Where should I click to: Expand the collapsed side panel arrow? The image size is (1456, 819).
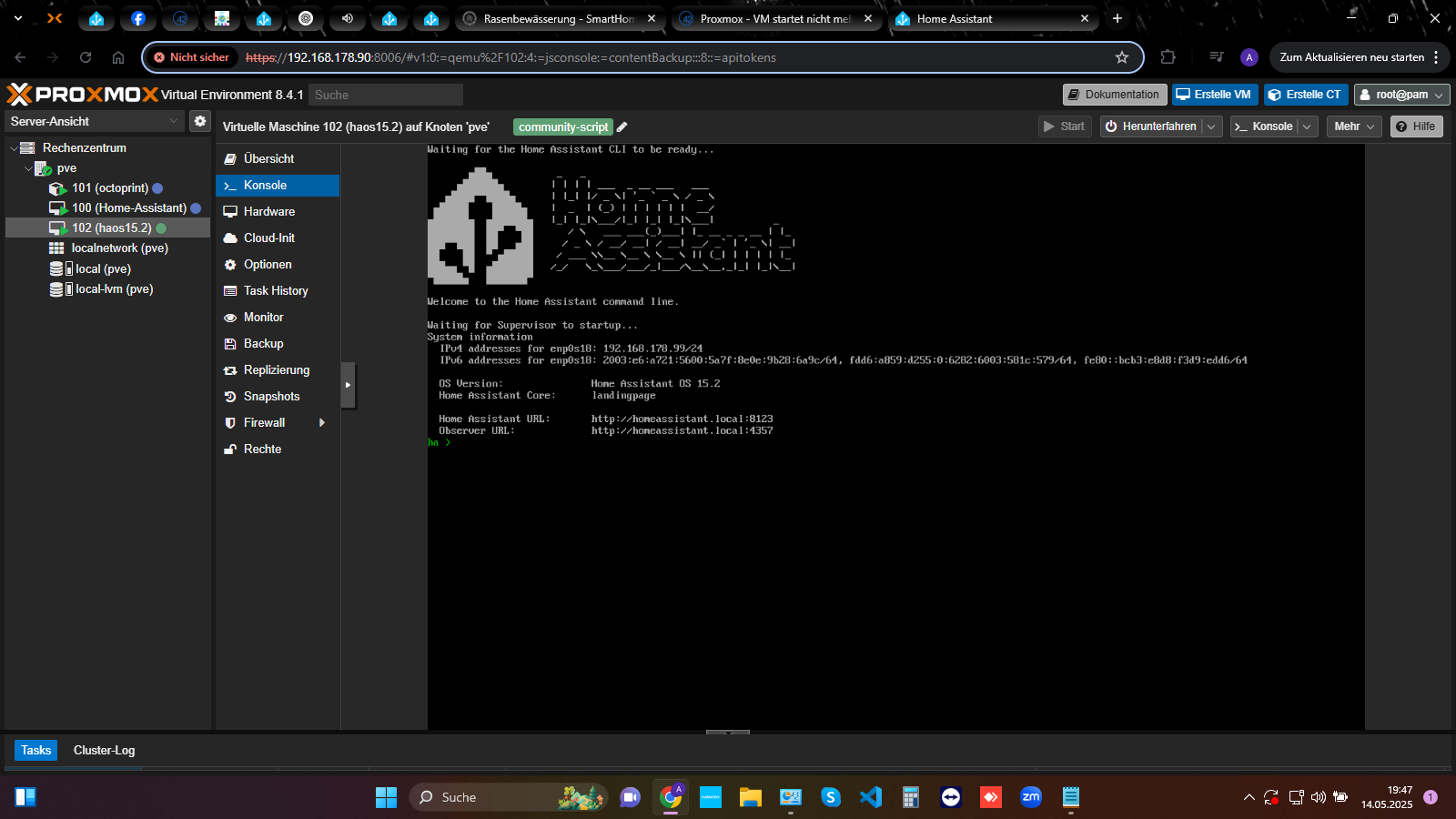click(348, 385)
